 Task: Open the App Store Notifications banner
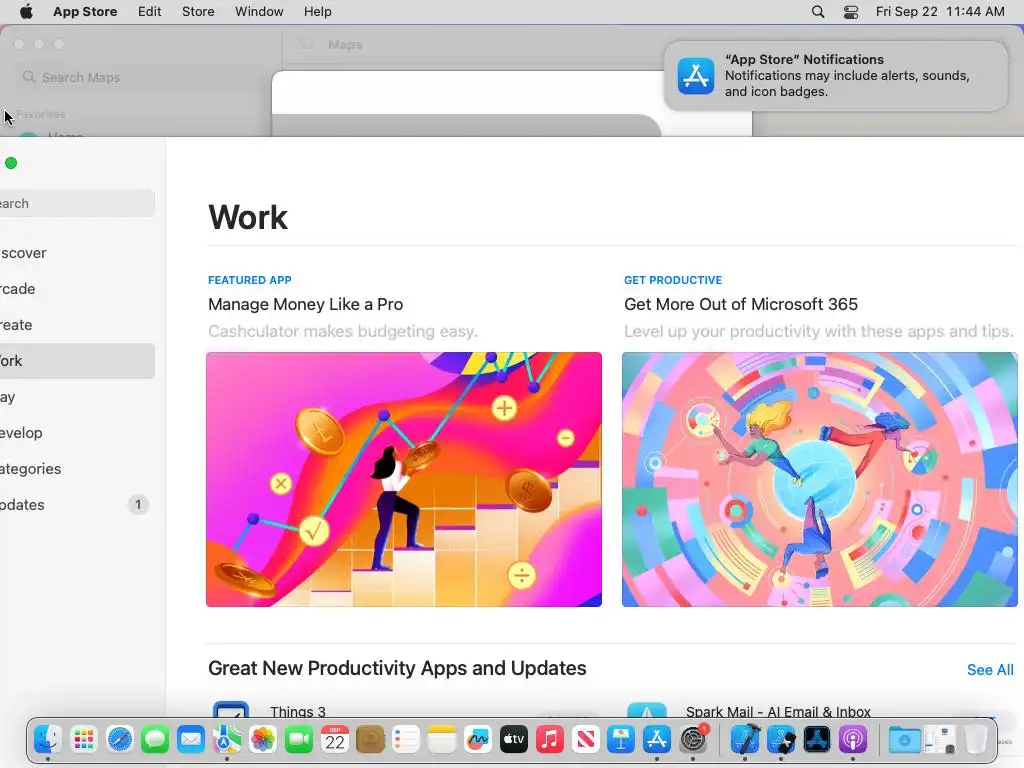coord(836,76)
